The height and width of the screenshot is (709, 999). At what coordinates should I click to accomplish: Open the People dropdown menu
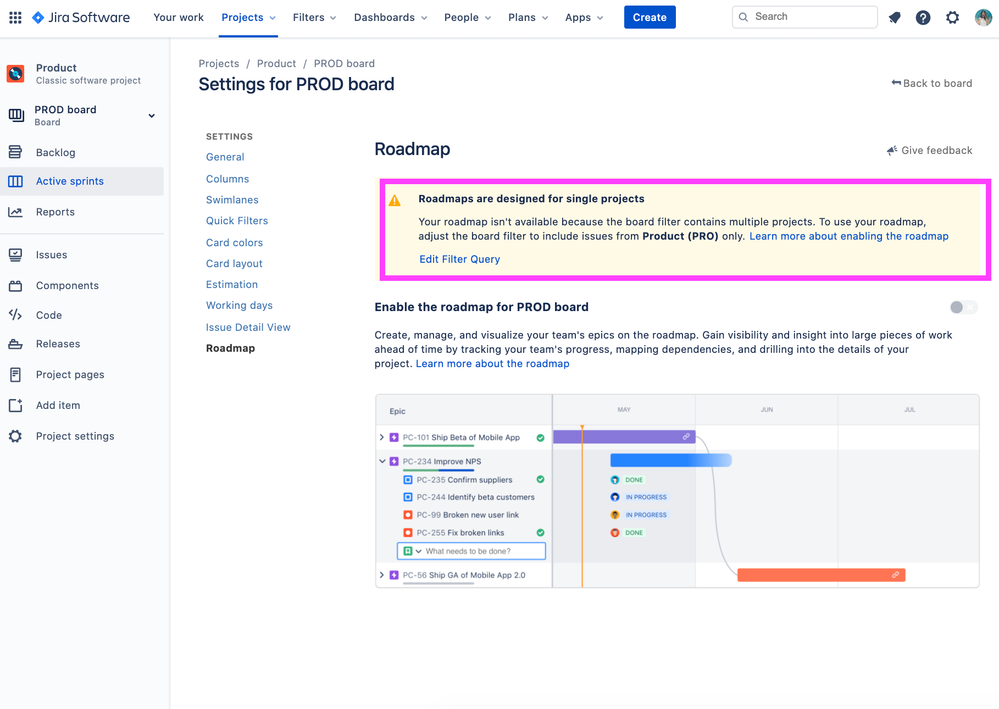467,18
